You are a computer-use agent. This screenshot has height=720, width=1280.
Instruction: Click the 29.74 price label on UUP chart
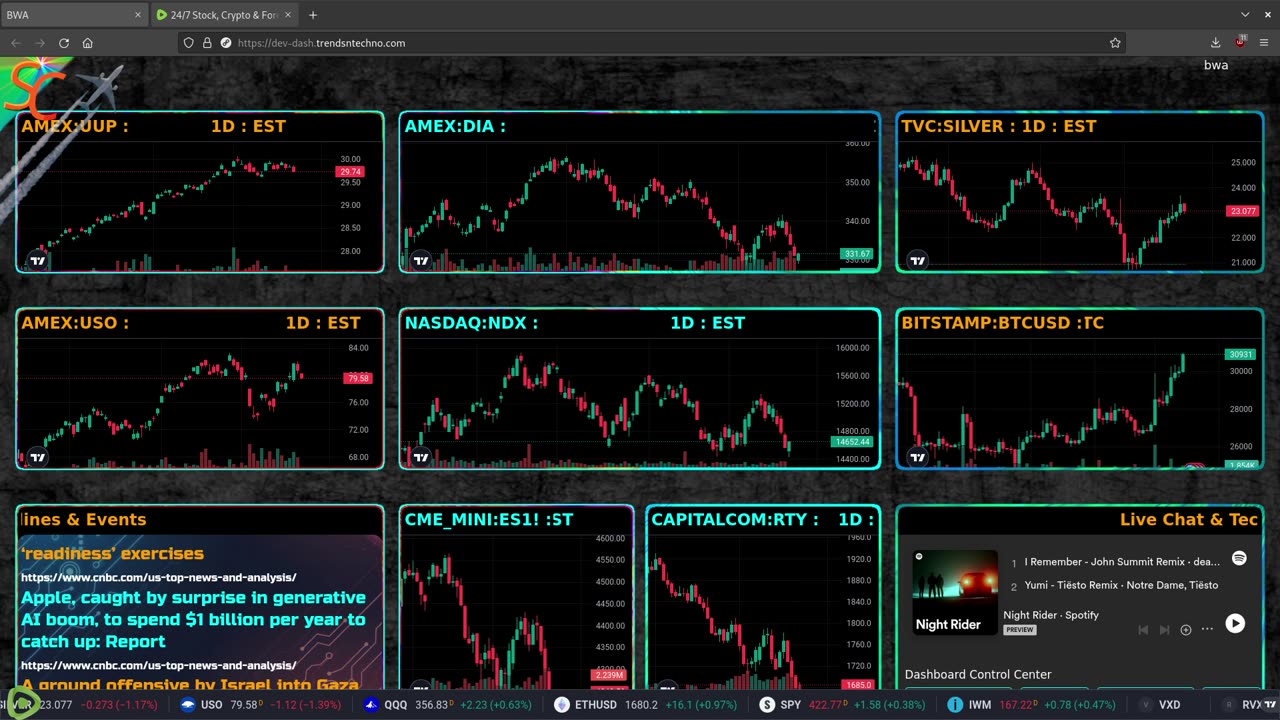350,172
